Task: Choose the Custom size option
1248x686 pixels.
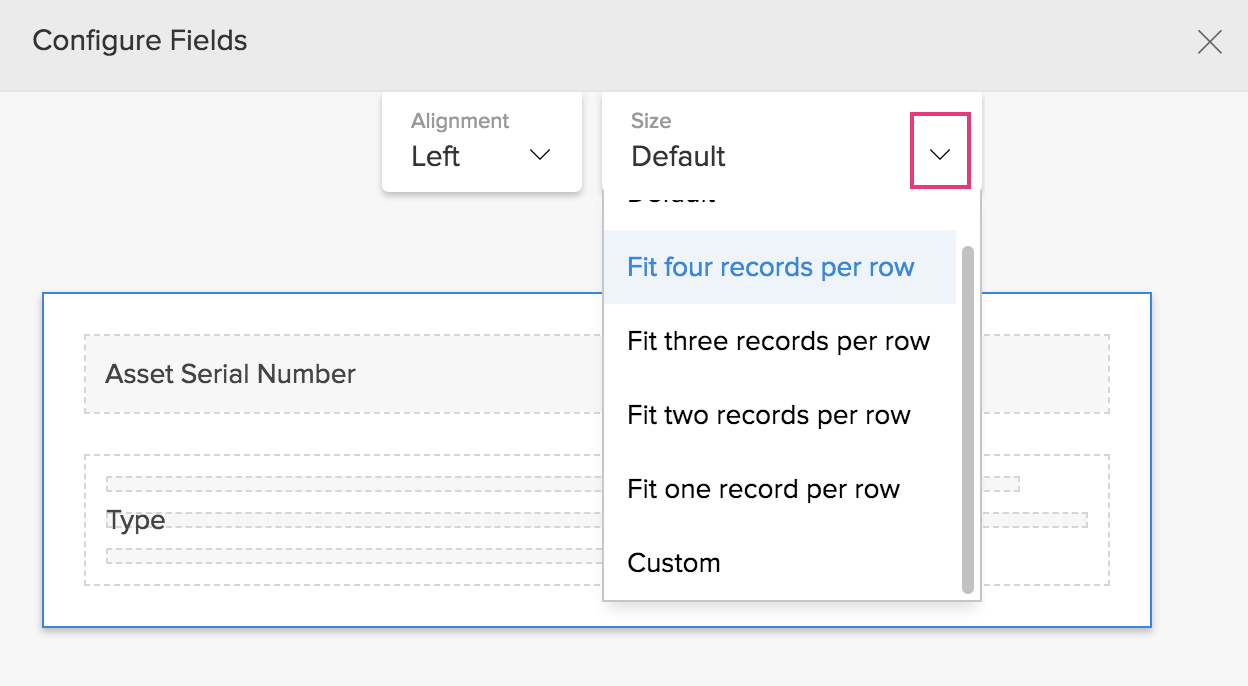Action: (x=673, y=563)
